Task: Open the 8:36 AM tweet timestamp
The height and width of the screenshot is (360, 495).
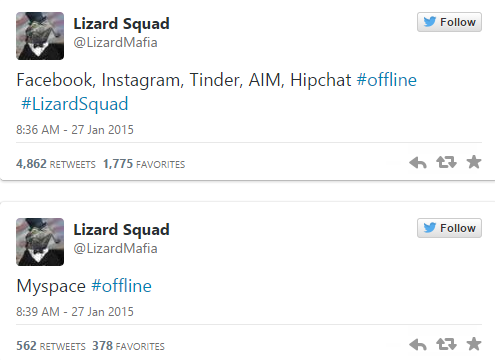Action: tap(75, 130)
